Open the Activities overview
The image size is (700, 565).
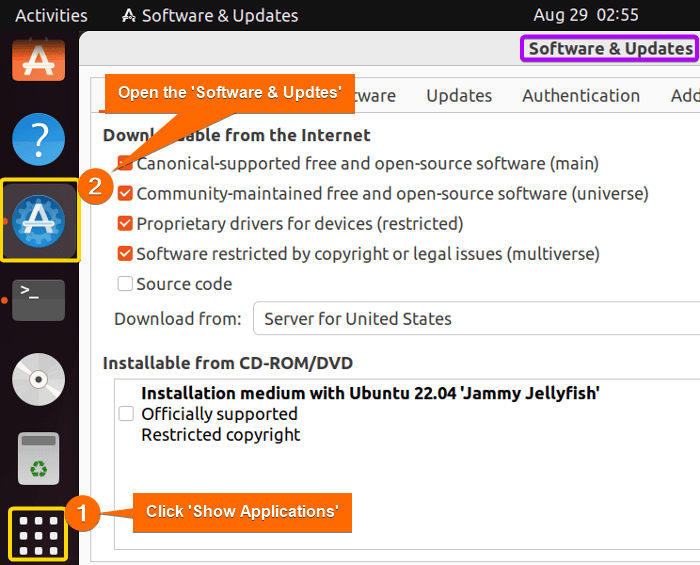tap(51, 16)
